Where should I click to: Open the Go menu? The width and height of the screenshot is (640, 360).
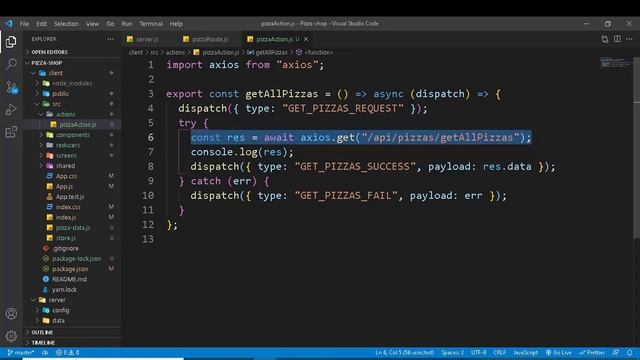(x=110, y=24)
